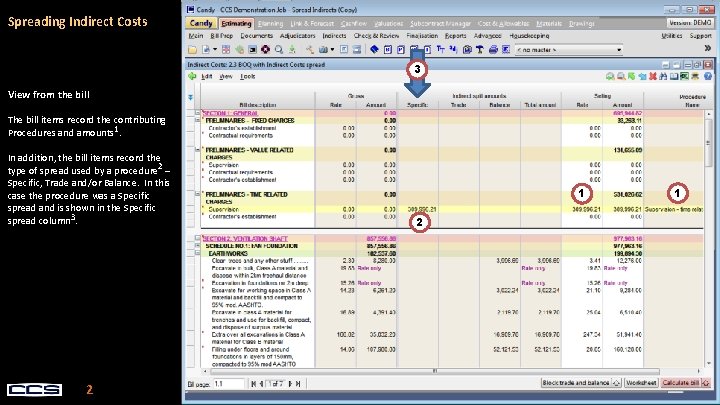Image resolution: width=720 pixels, height=405 pixels.
Task: Select the Supervision time related bill row
Action: point(451,209)
